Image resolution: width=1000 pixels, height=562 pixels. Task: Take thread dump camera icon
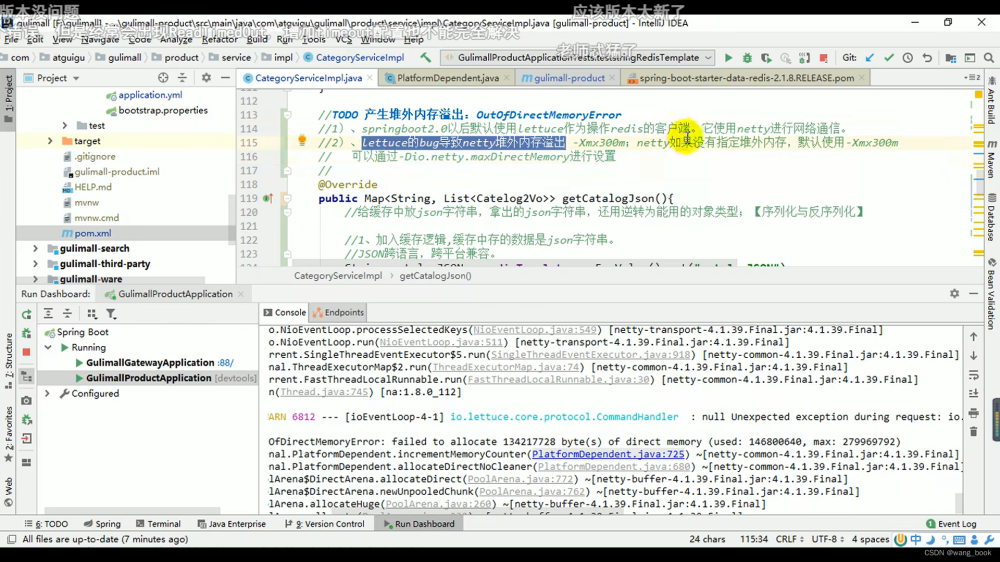click(x=26, y=401)
